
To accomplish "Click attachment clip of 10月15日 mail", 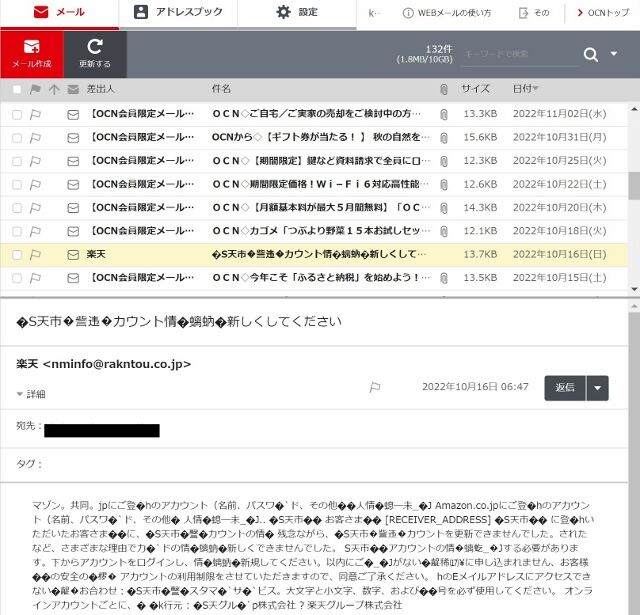I will 444,278.
